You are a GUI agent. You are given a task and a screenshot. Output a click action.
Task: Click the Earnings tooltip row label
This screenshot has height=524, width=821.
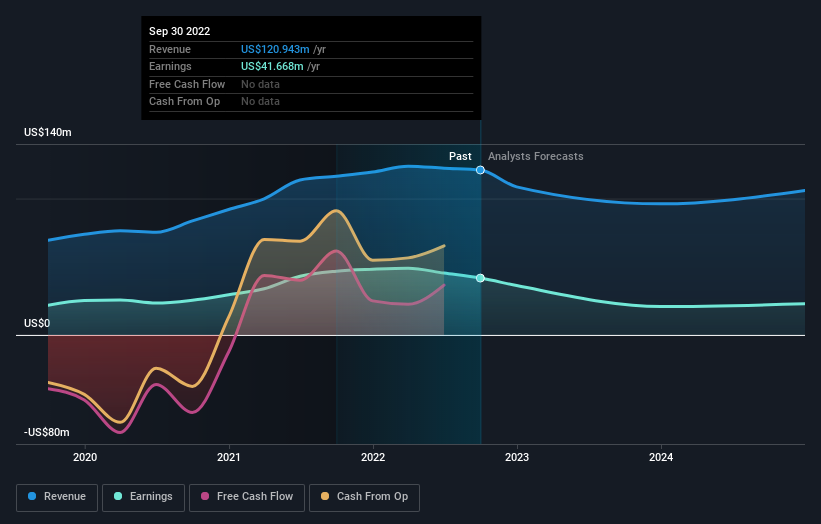click(x=170, y=66)
